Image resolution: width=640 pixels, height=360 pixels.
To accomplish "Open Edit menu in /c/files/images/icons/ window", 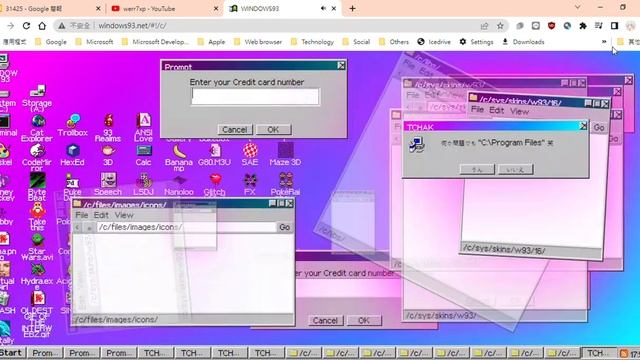I will [101, 215].
